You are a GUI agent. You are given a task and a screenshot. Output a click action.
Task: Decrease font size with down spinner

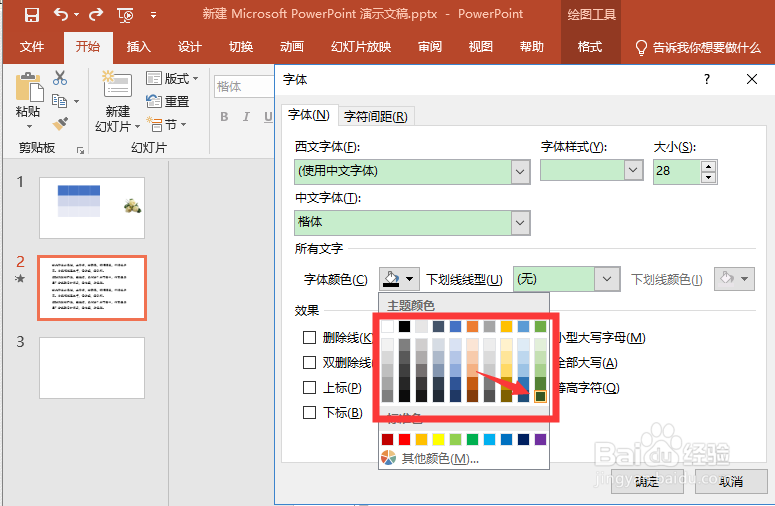(709, 177)
